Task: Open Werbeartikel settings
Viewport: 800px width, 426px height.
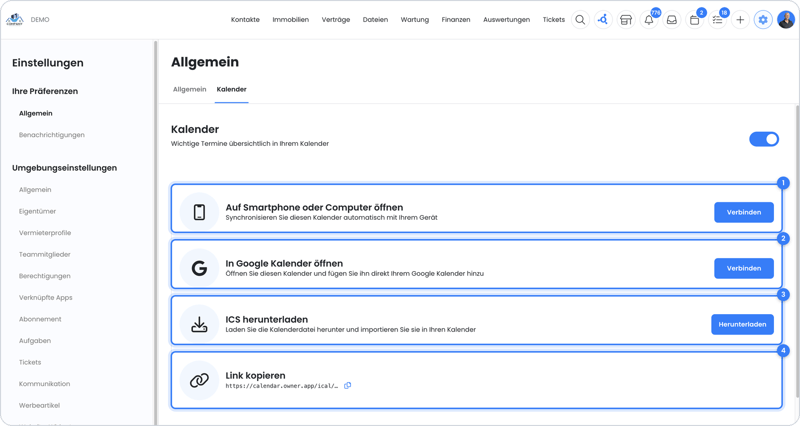Action: coord(39,405)
